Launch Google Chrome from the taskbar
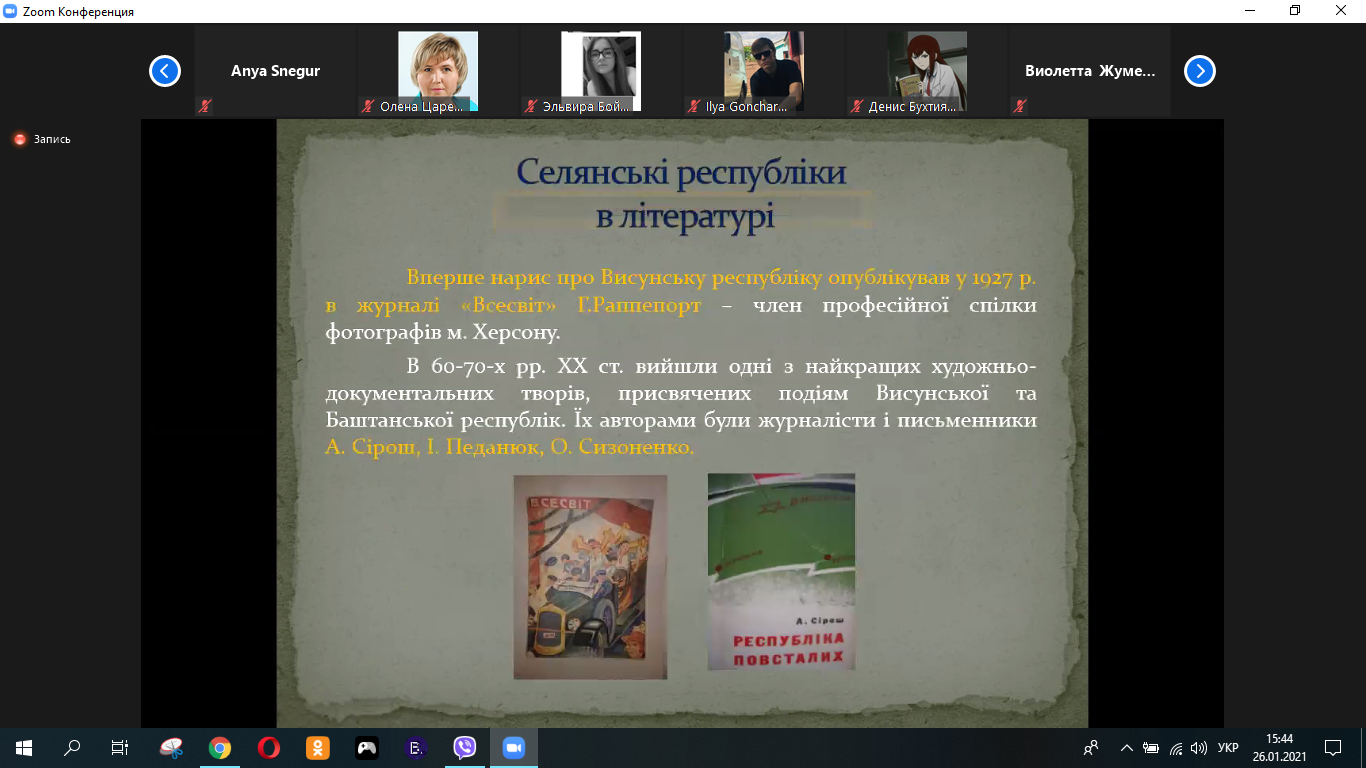This screenshot has height=768, width=1366. pos(220,747)
